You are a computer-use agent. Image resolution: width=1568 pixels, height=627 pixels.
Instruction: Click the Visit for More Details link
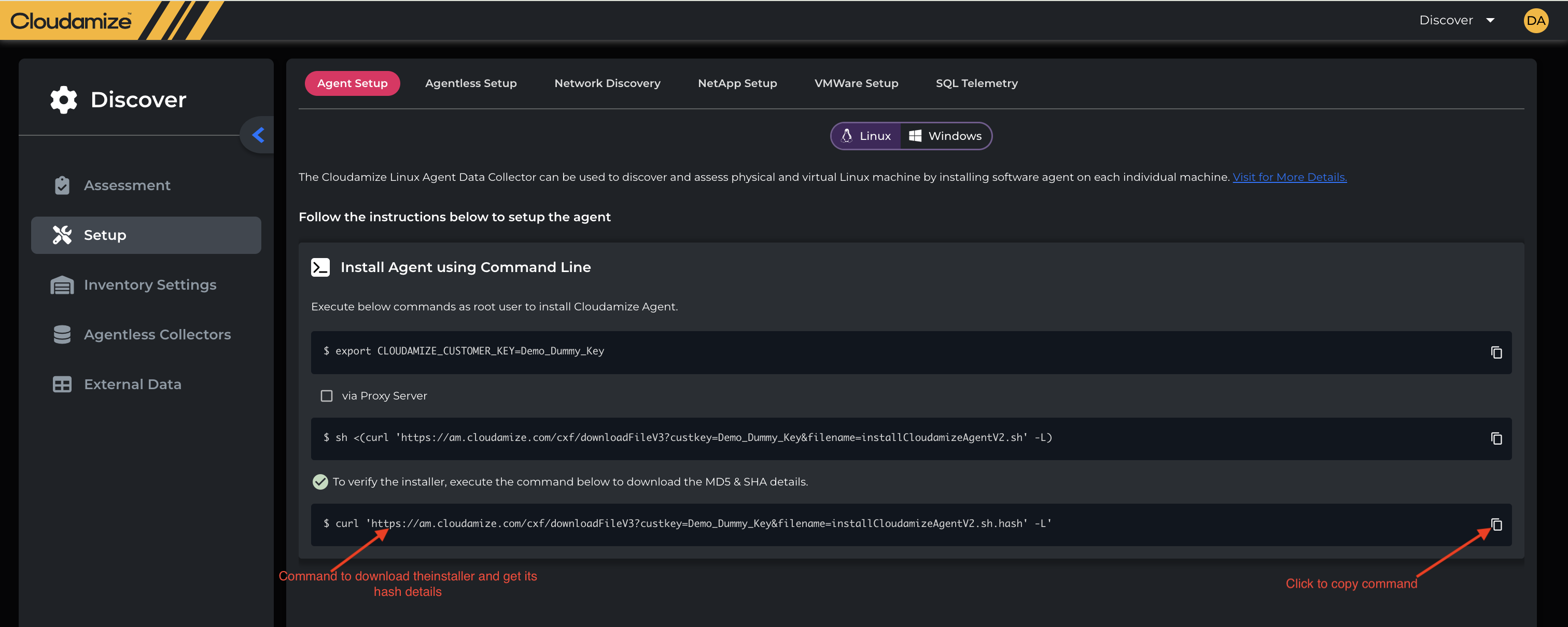pos(1289,177)
